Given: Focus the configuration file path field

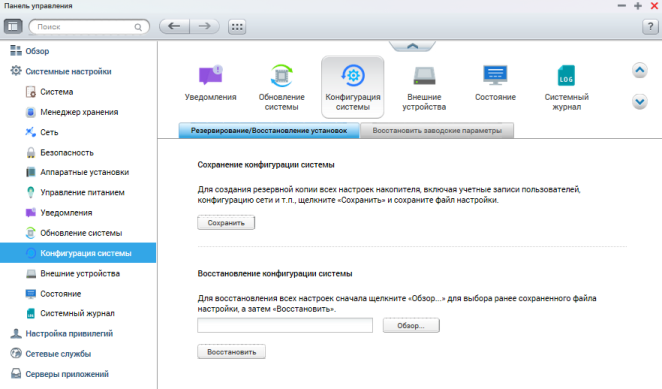Looking at the screenshot, I should point(285,326).
